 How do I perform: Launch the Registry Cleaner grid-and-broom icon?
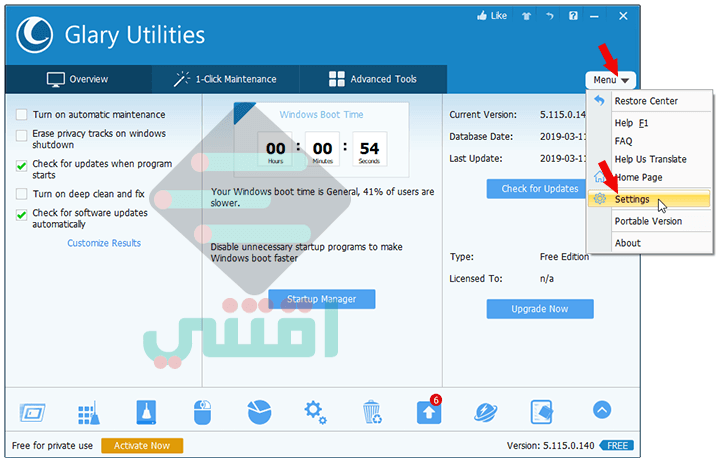click(89, 412)
